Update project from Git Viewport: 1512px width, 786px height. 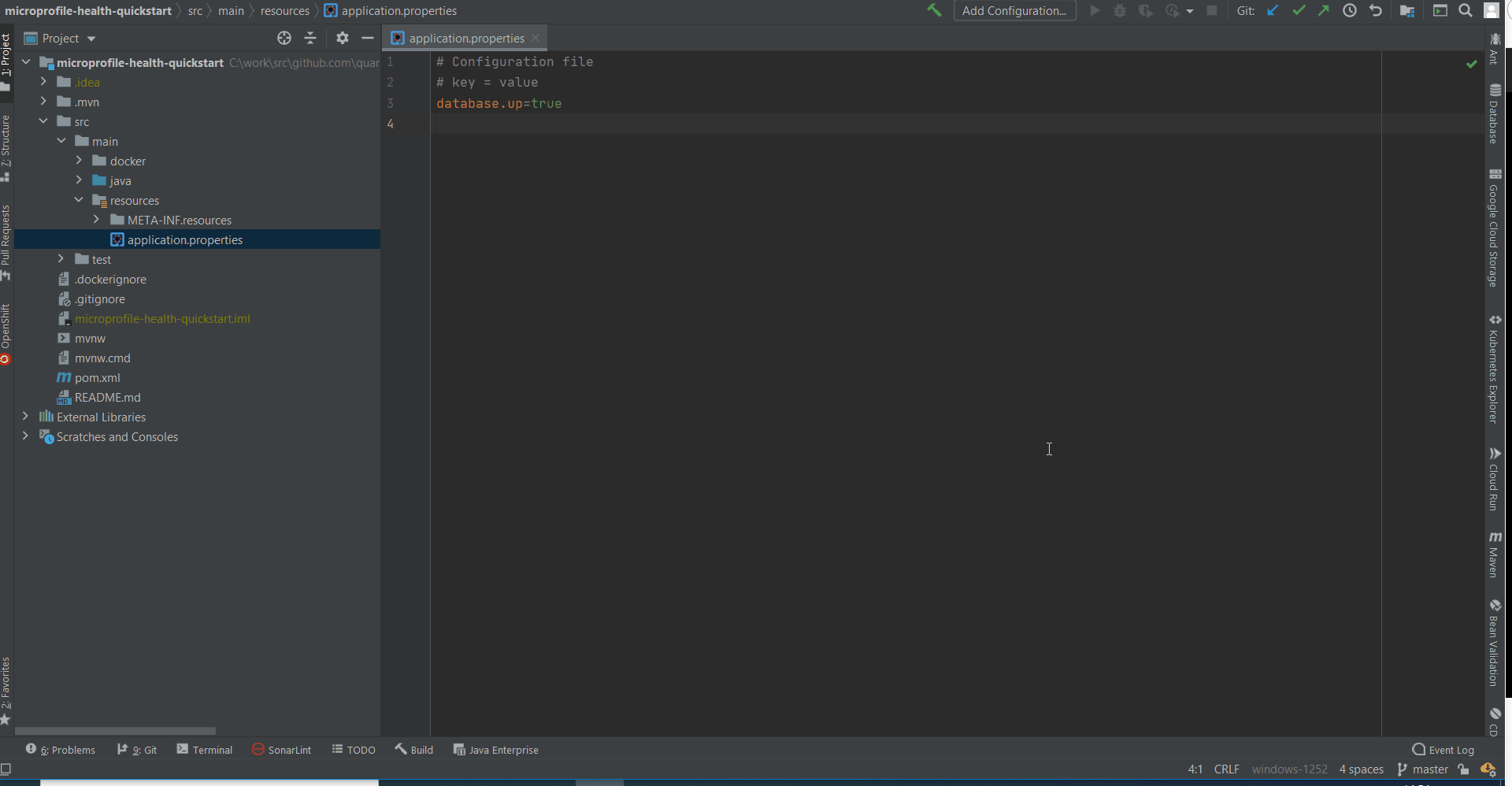1273,10
